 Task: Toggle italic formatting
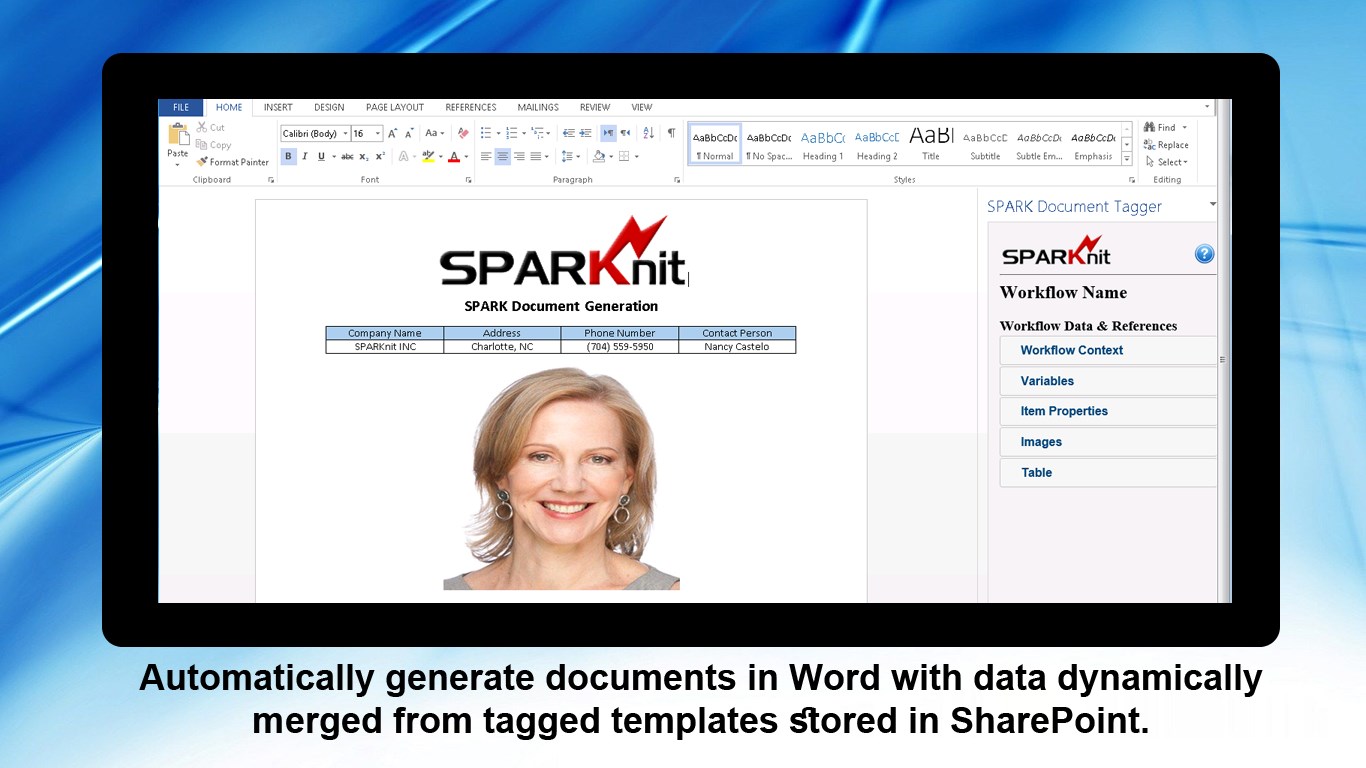coord(304,157)
